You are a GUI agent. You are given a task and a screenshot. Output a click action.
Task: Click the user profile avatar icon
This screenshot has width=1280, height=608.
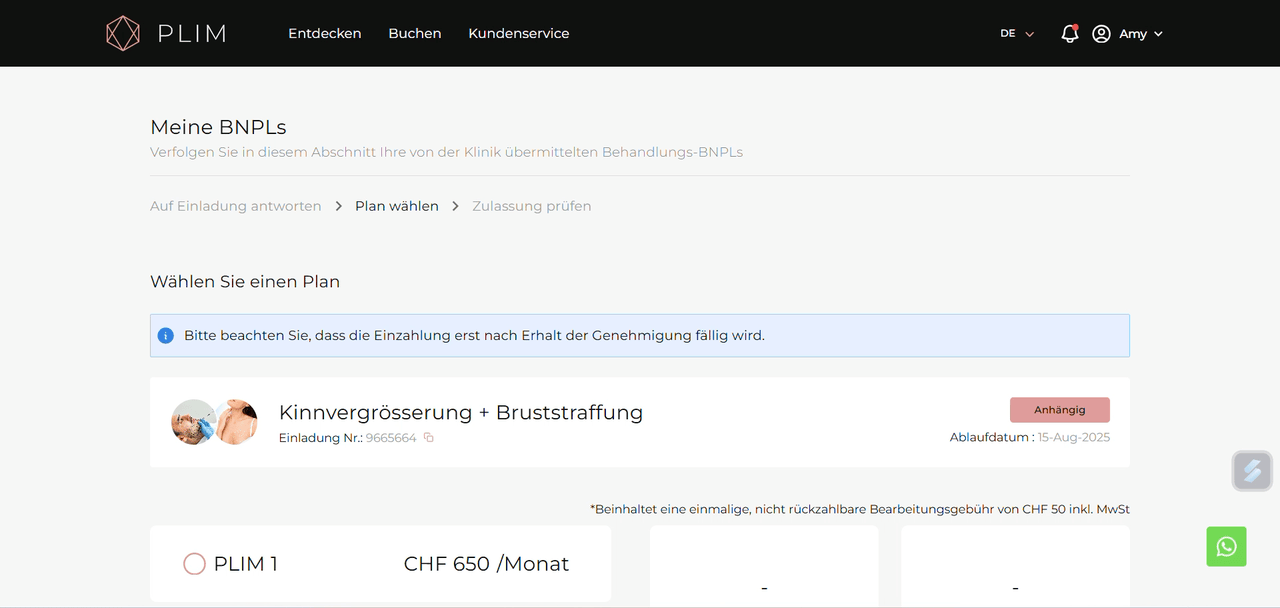[x=1101, y=34]
